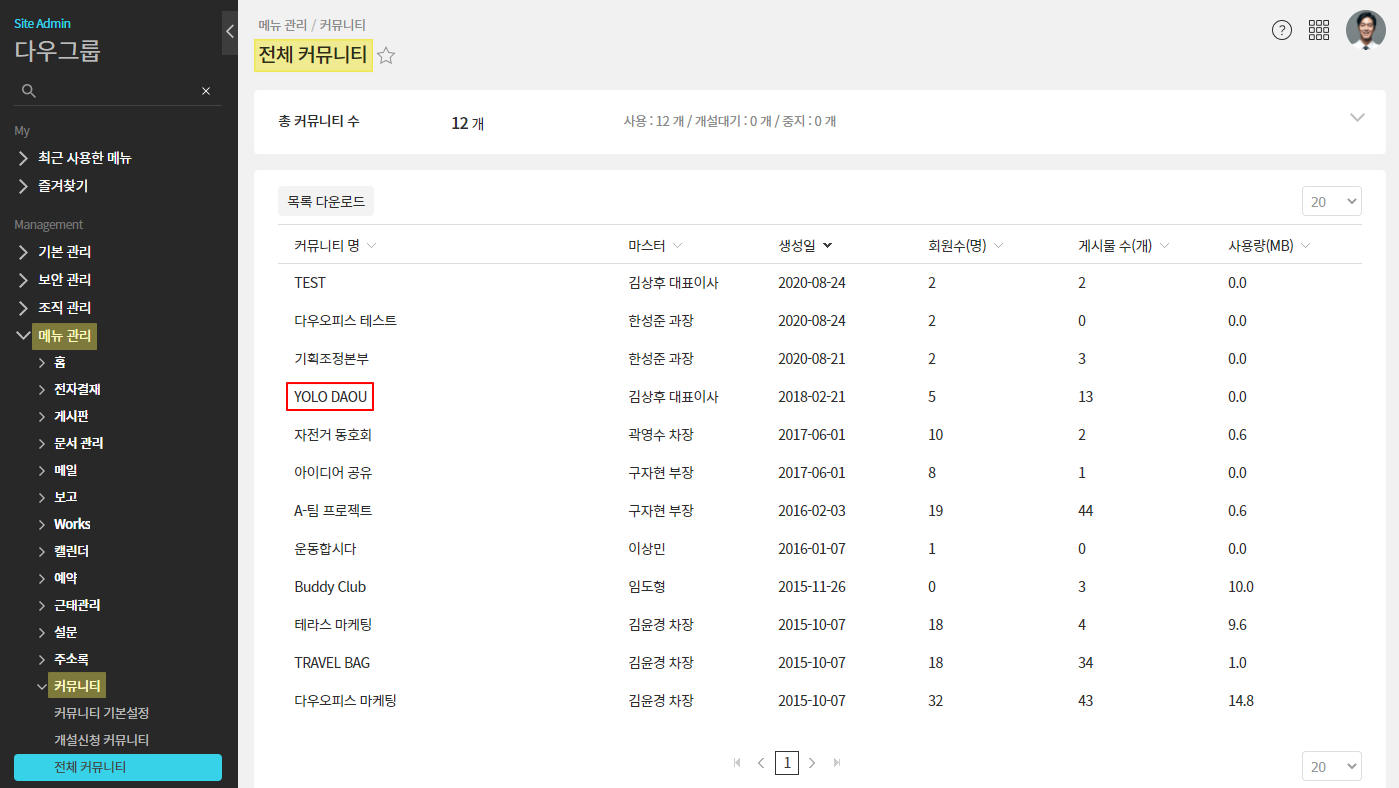Clear sidebar search with X icon

(206, 91)
